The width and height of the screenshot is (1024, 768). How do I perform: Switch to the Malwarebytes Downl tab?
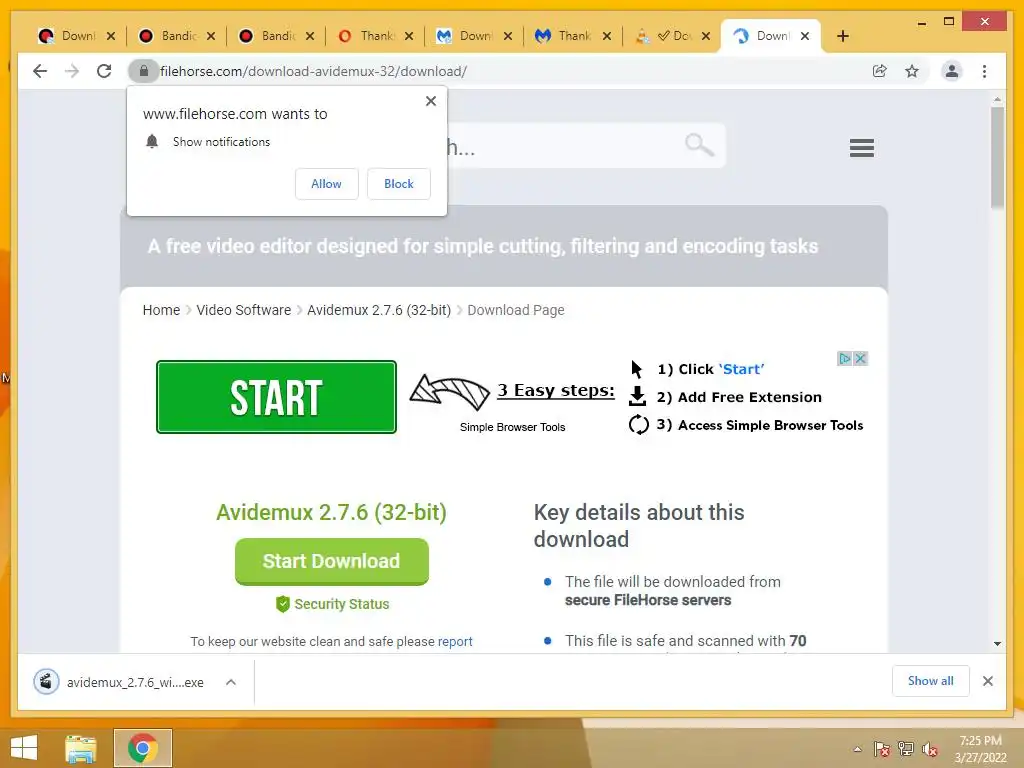[x=475, y=36]
